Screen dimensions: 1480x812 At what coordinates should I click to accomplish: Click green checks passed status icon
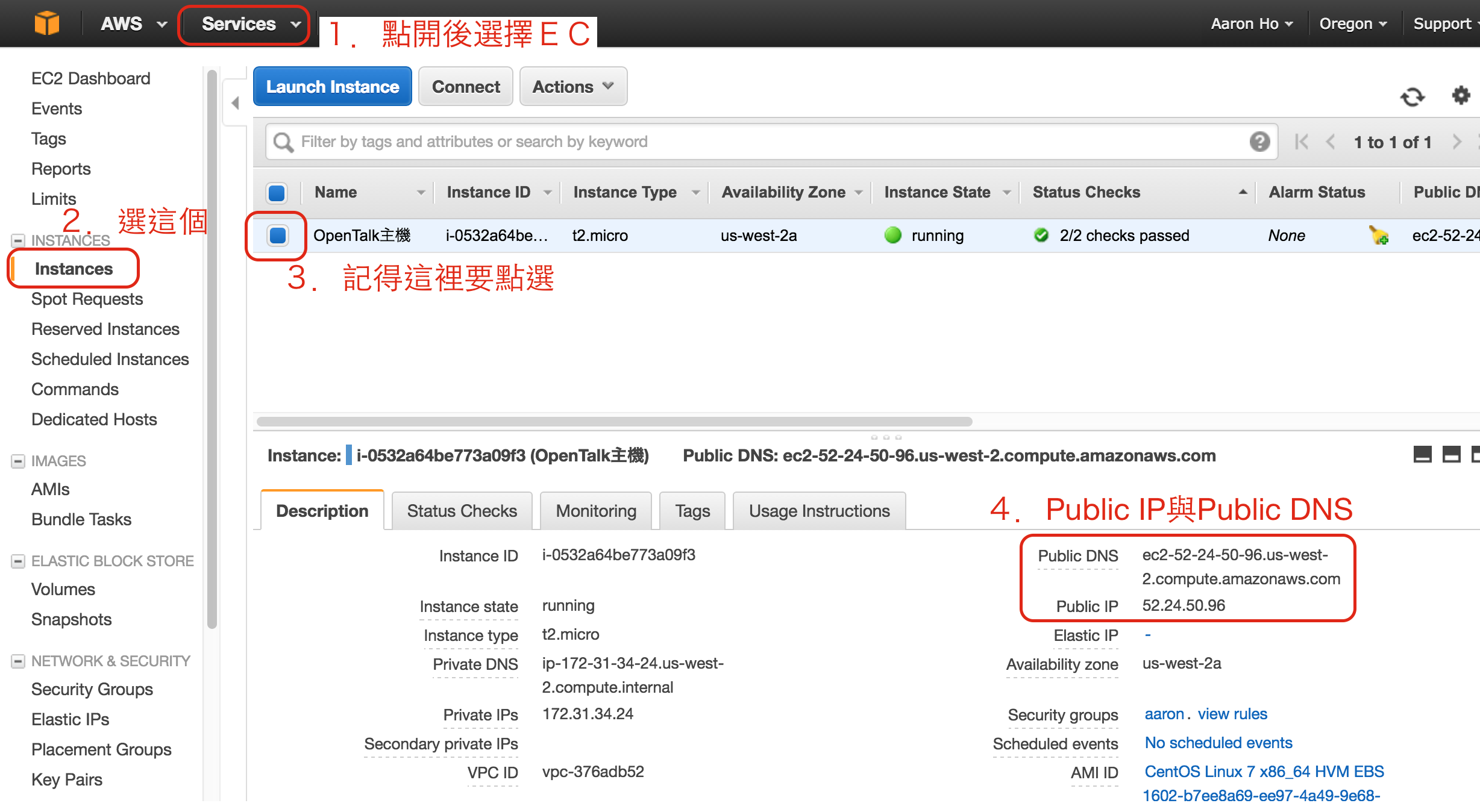click(x=1041, y=235)
